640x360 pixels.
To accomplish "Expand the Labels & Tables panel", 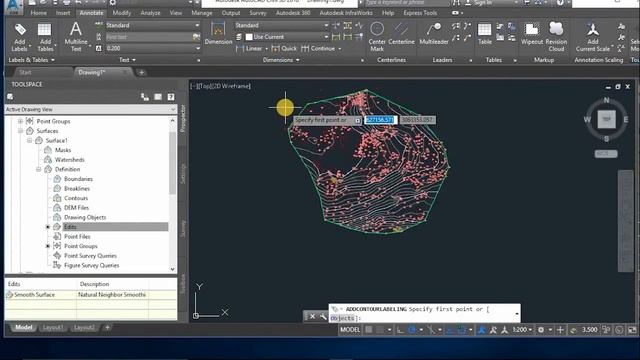I will click(x=31, y=60).
